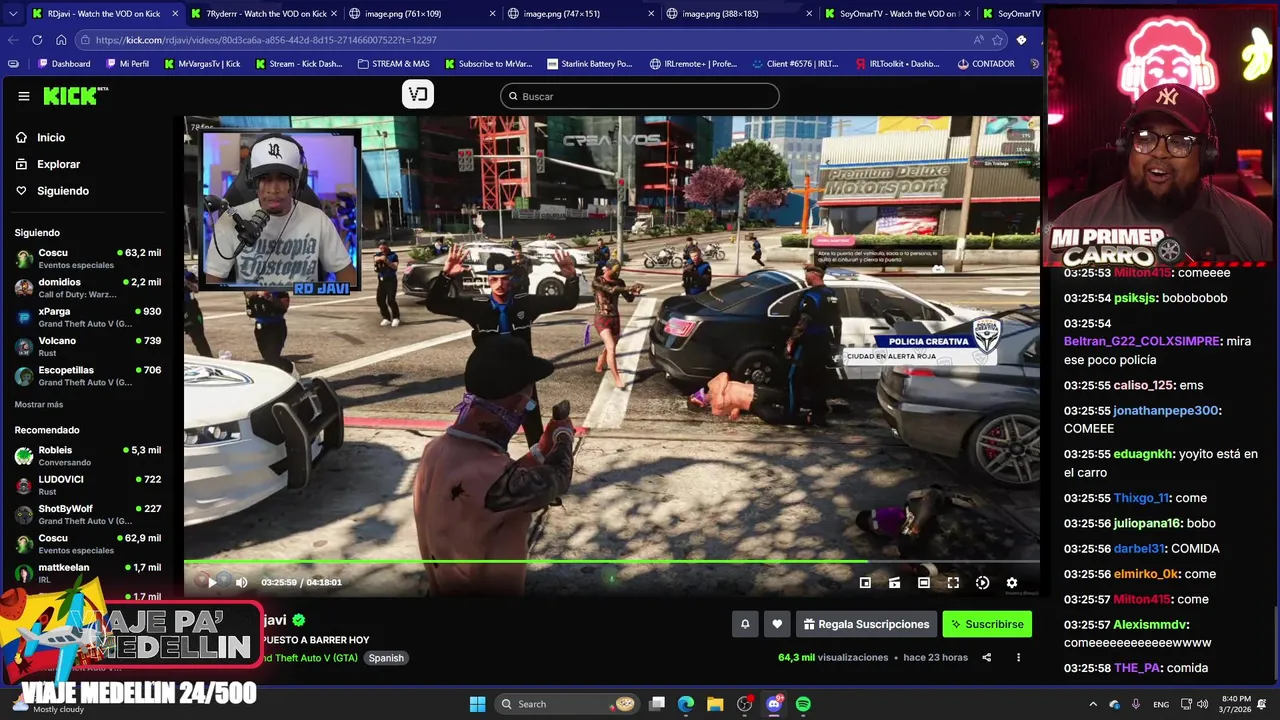Viewport: 1280px width, 720px height.
Task: Open domidios channel in Siguiendo list
Action: coord(88,288)
